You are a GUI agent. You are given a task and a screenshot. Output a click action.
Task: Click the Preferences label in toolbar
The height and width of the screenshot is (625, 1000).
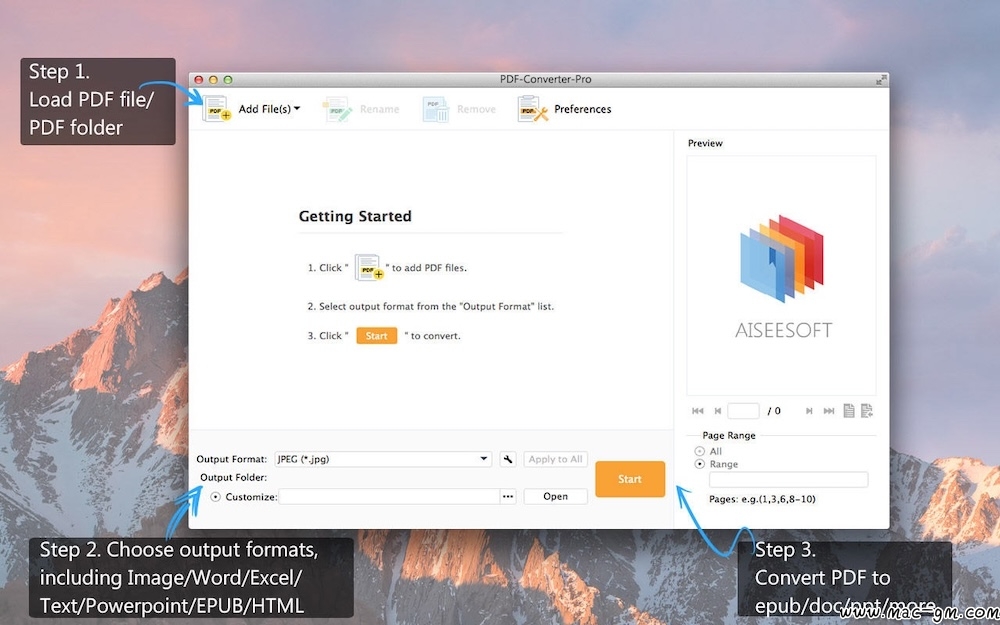pos(582,109)
